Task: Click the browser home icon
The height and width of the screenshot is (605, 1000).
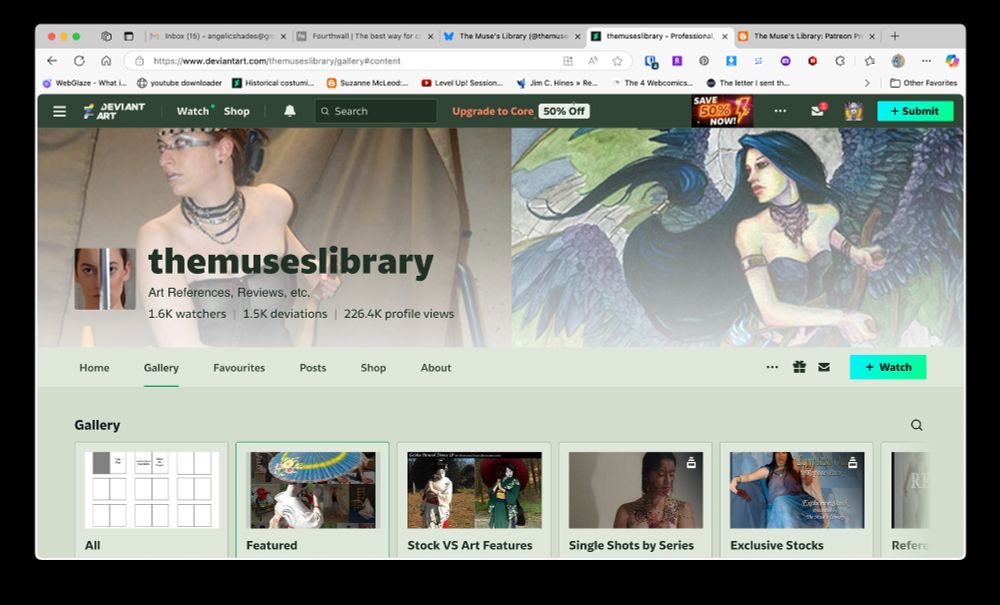Action: point(107,61)
